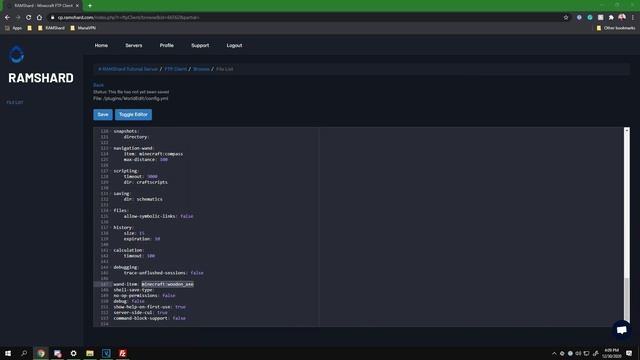The image size is (640, 360).
Task: Reload the page with the refresh icon
Action: click(x=29, y=18)
